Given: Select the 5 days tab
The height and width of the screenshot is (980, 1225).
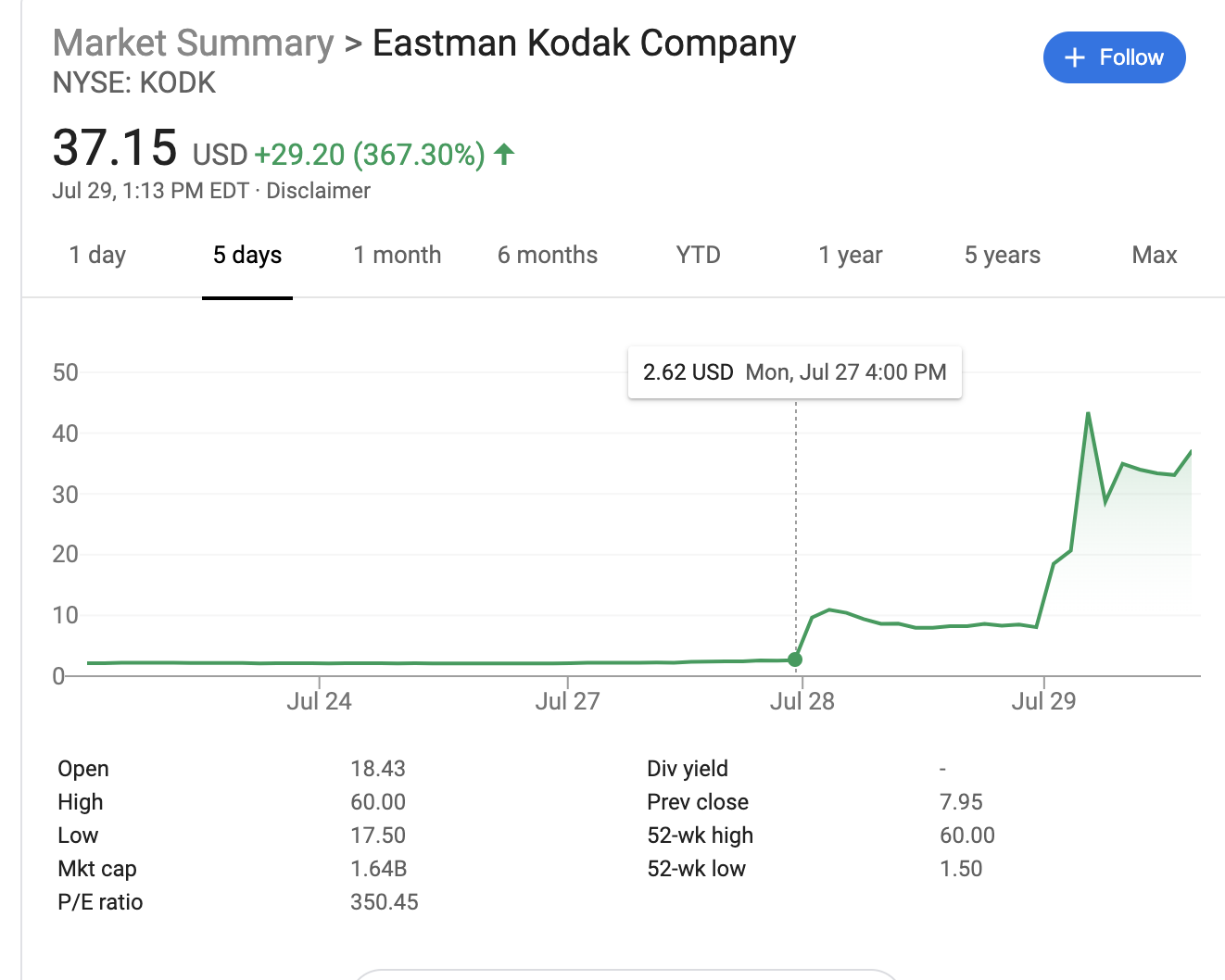Looking at the screenshot, I should point(247,255).
